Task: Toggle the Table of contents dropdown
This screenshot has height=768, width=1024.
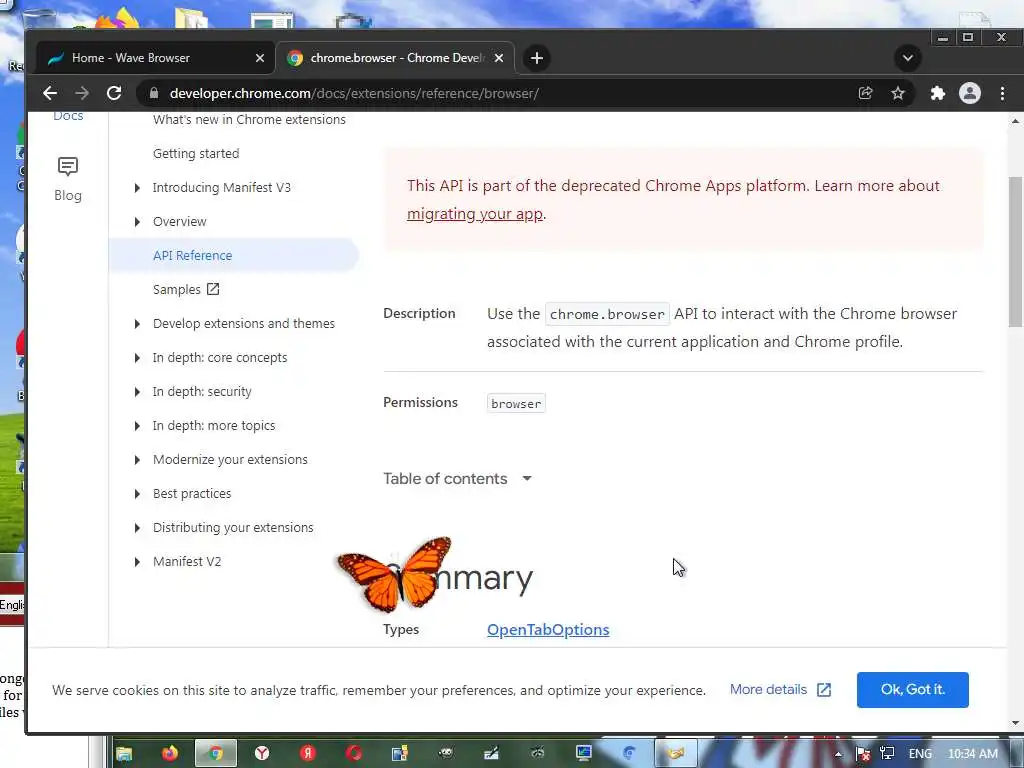Action: click(x=458, y=479)
